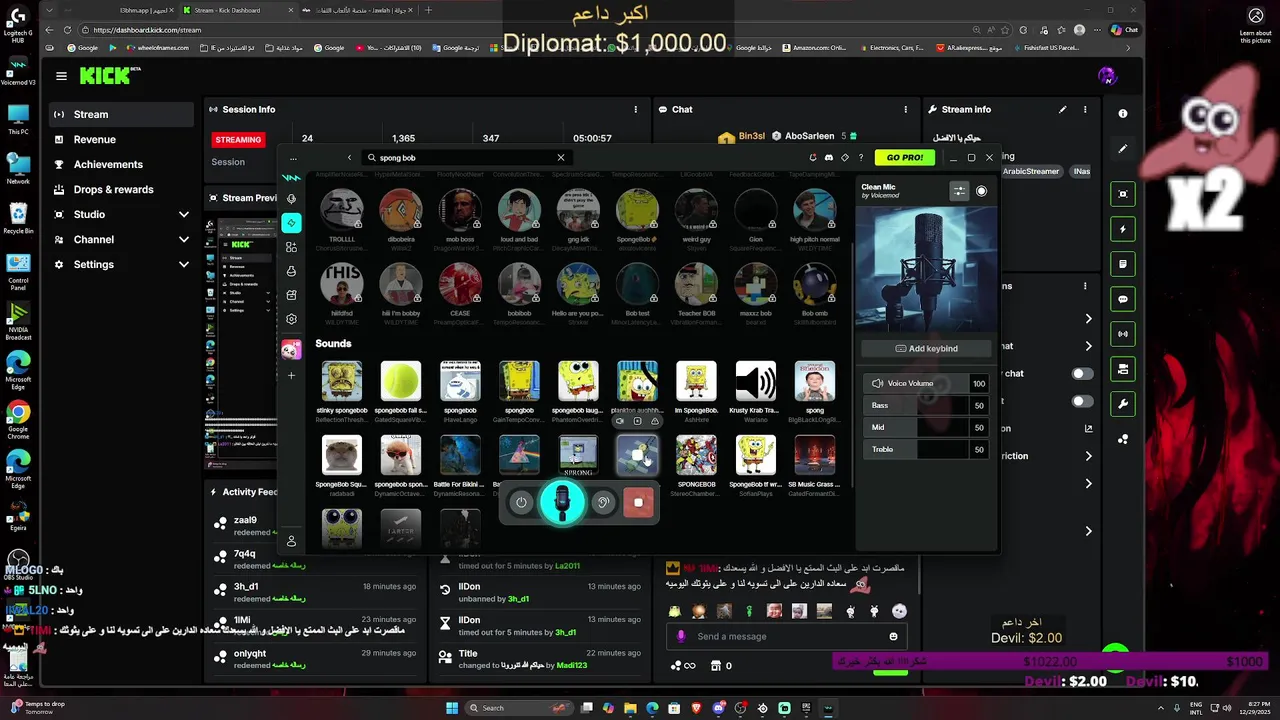Edit Stream info with pencil icon
This screenshot has width=1280, height=720.
[1063, 109]
